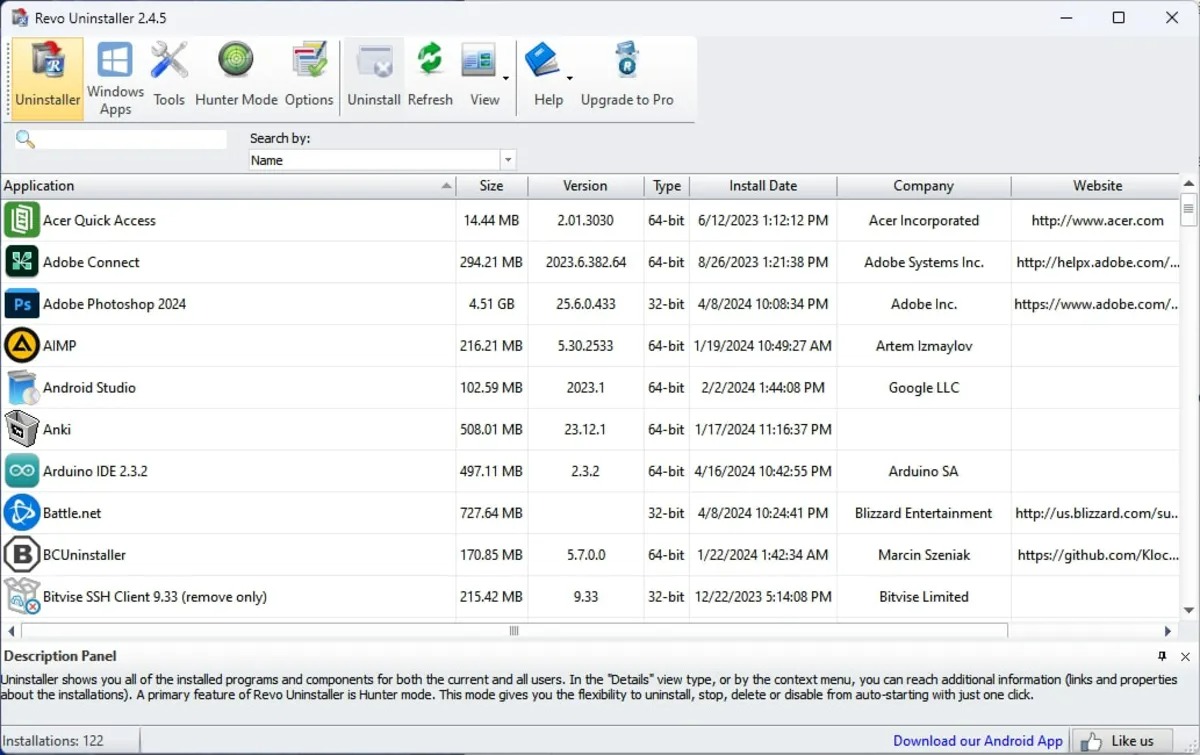Select Arduino IDE 2.3.2 entry

coord(95,471)
